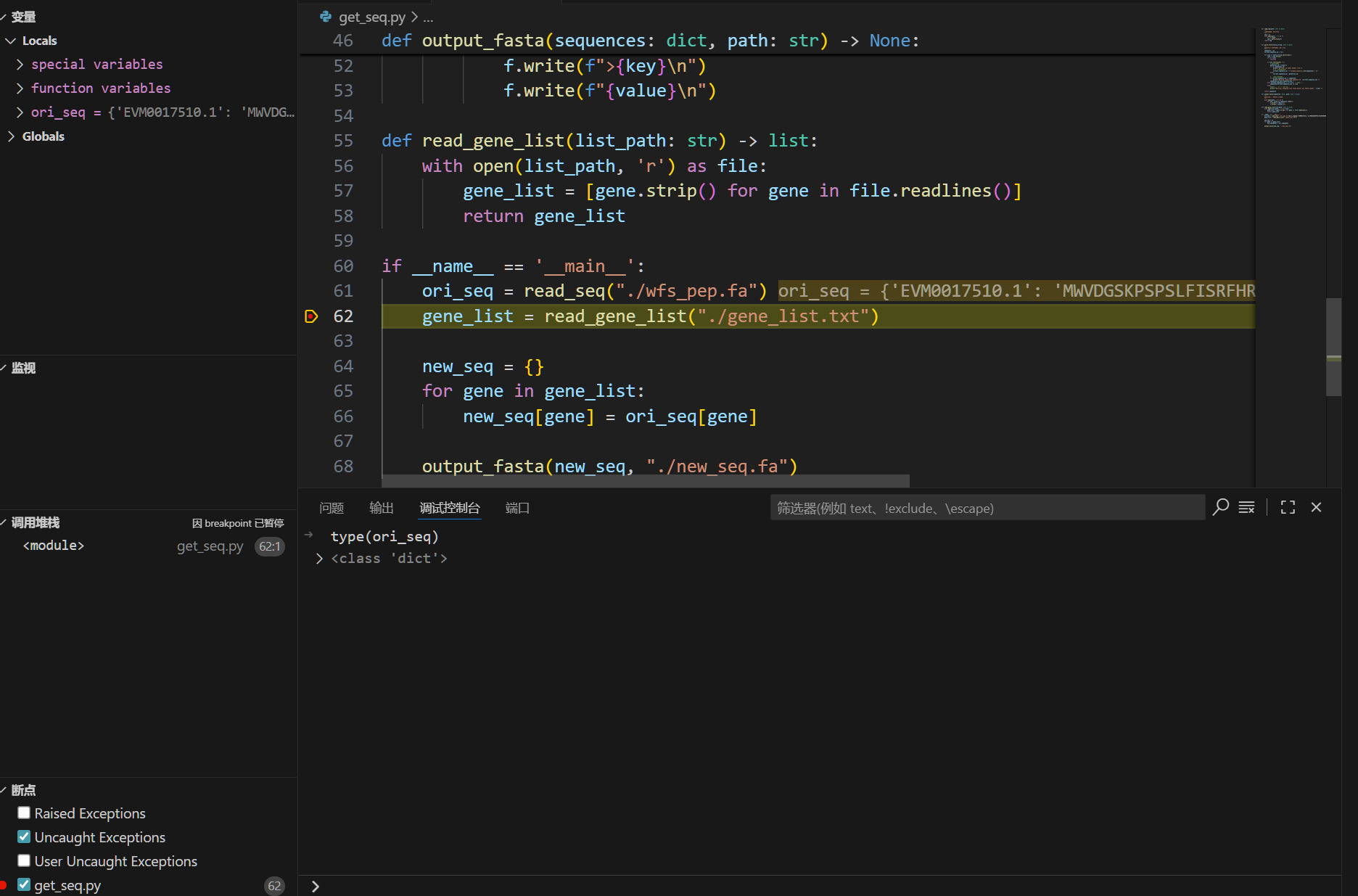Click the breadcrumb ellipsis

click(428, 17)
